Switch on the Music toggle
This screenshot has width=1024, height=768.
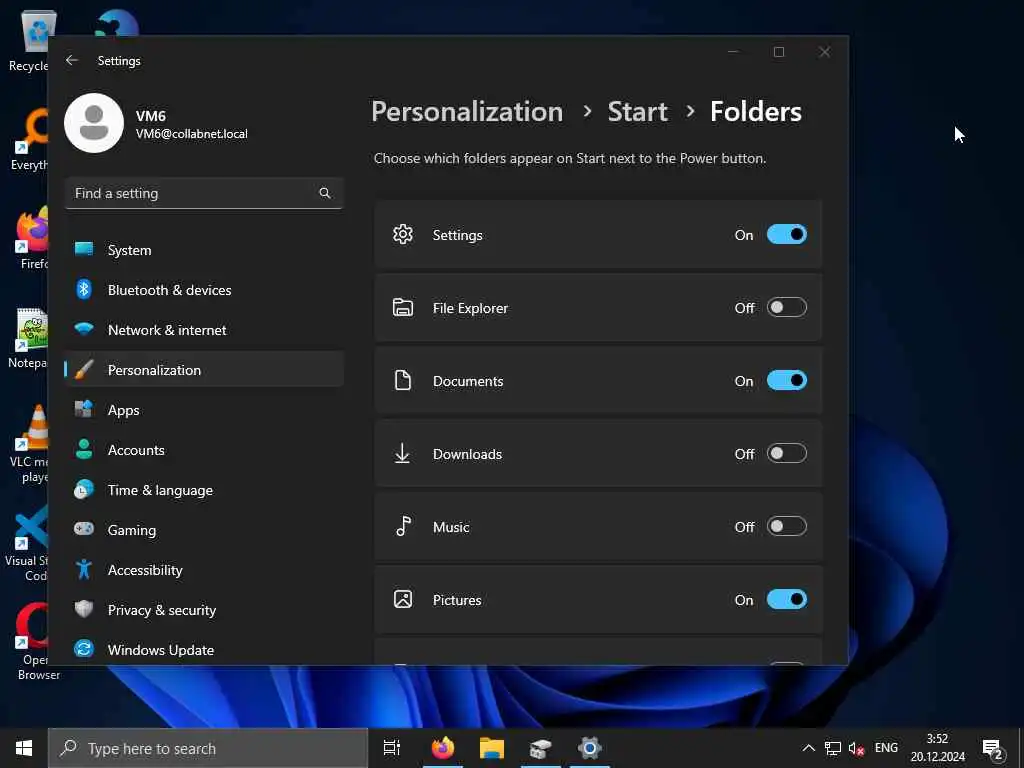(786, 526)
